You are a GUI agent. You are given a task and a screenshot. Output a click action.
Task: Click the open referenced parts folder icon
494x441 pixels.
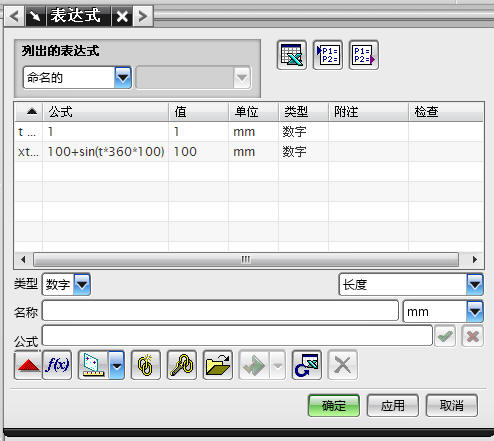(218, 365)
